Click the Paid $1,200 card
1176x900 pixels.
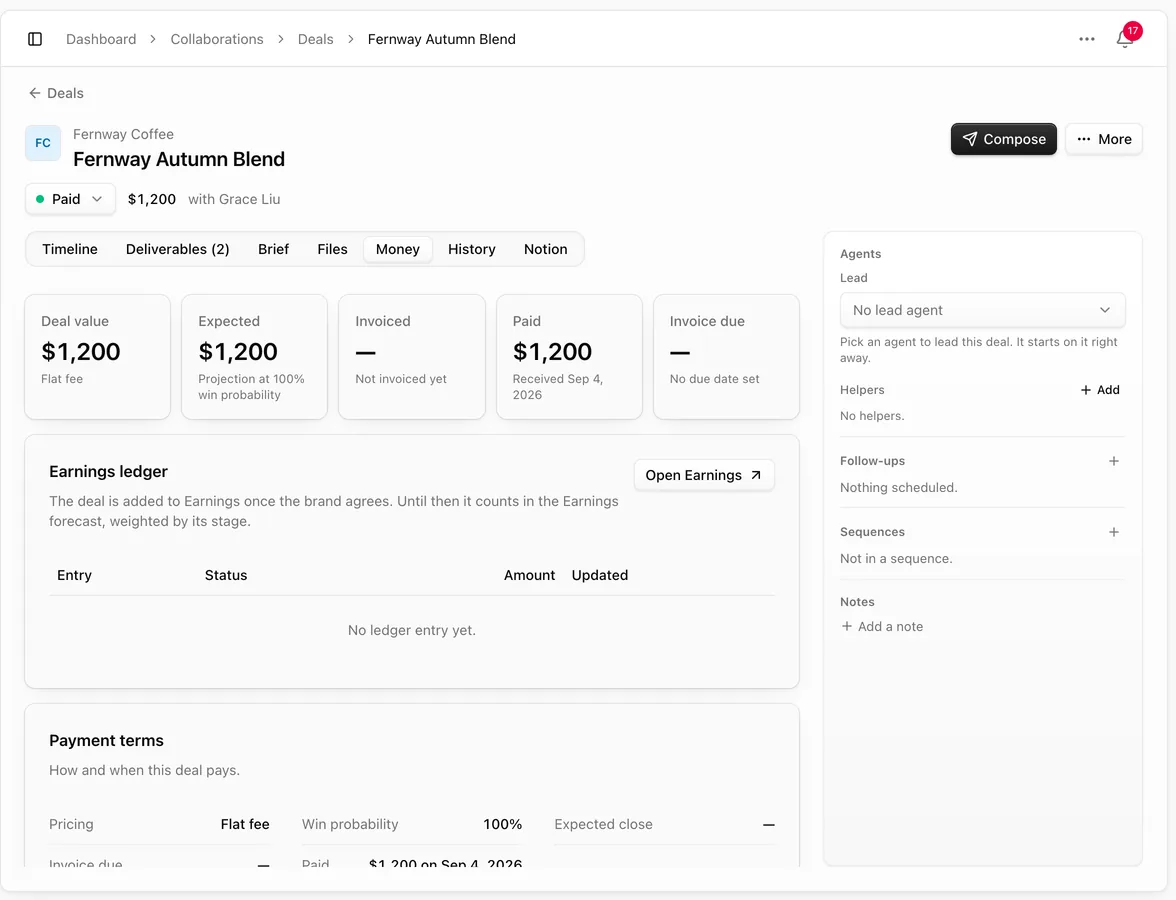click(x=569, y=357)
